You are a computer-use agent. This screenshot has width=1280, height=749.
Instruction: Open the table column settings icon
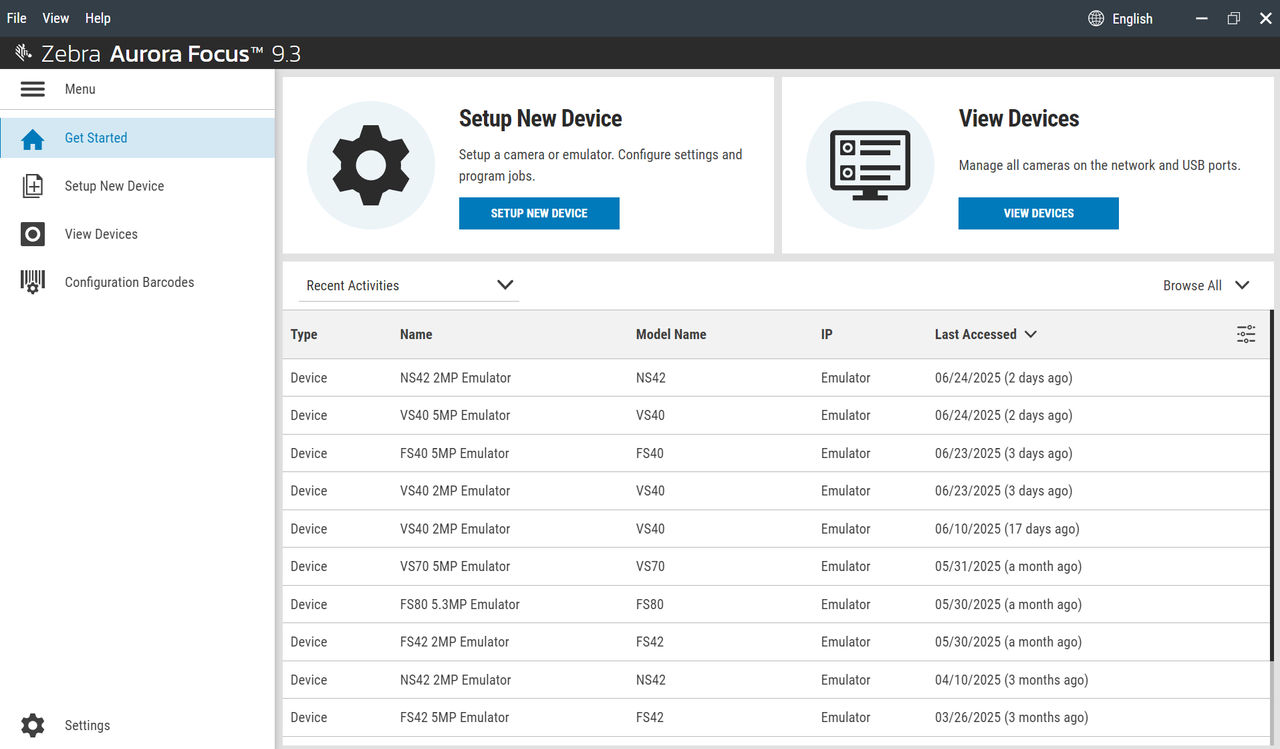click(x=1246, y=334)
